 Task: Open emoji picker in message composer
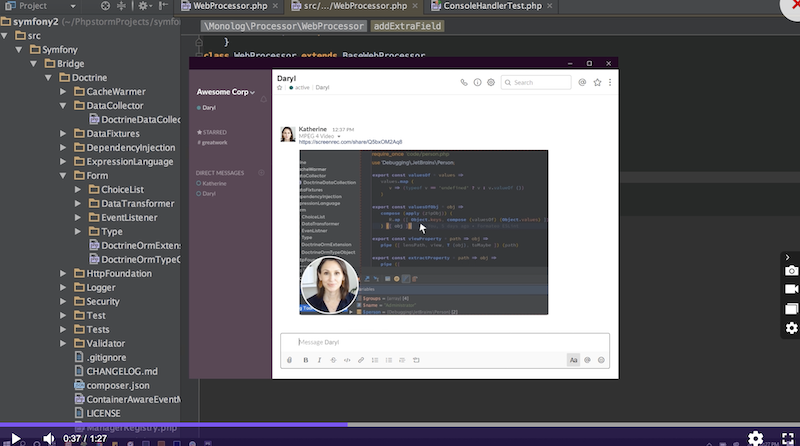[601, 360]
